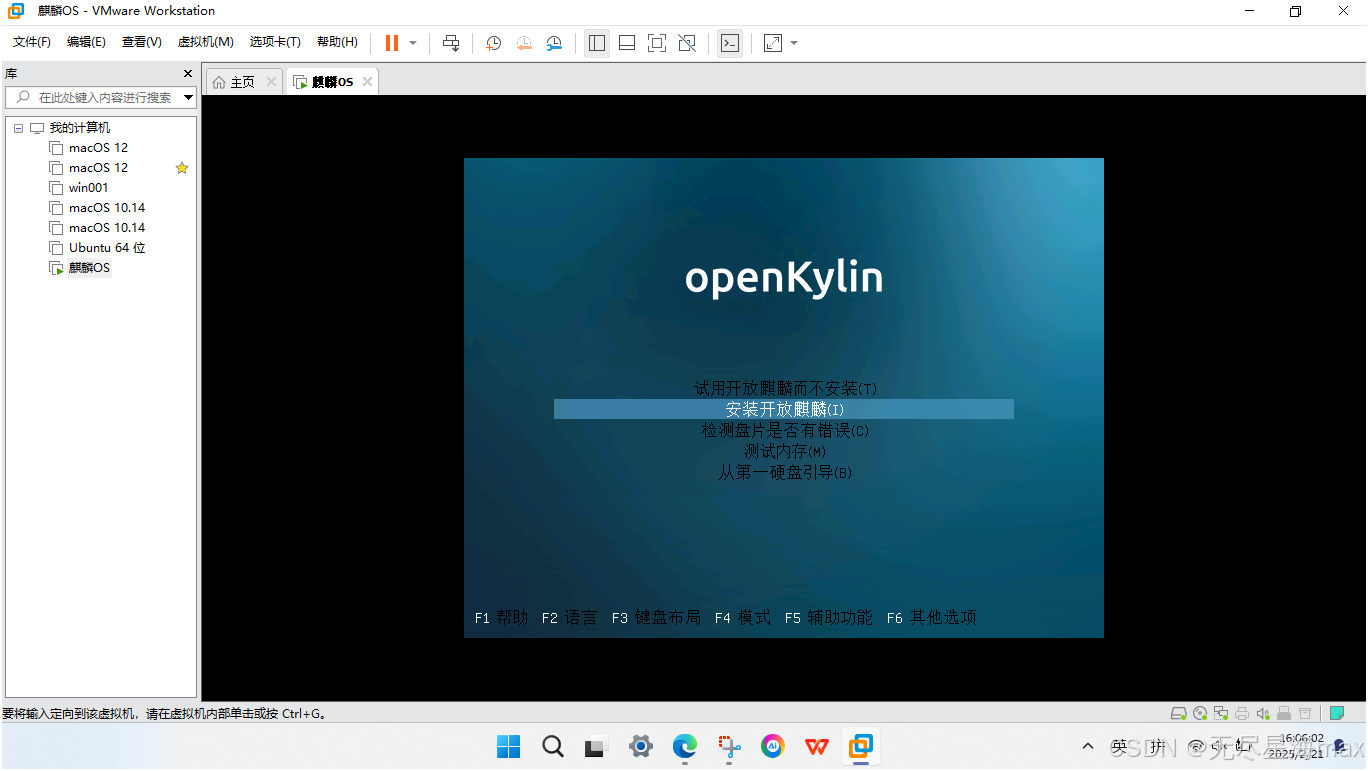This screenshot has width=1368, height=771.
Task: Open the 选项卡(T) menu
Action: (x=275, y=42)
